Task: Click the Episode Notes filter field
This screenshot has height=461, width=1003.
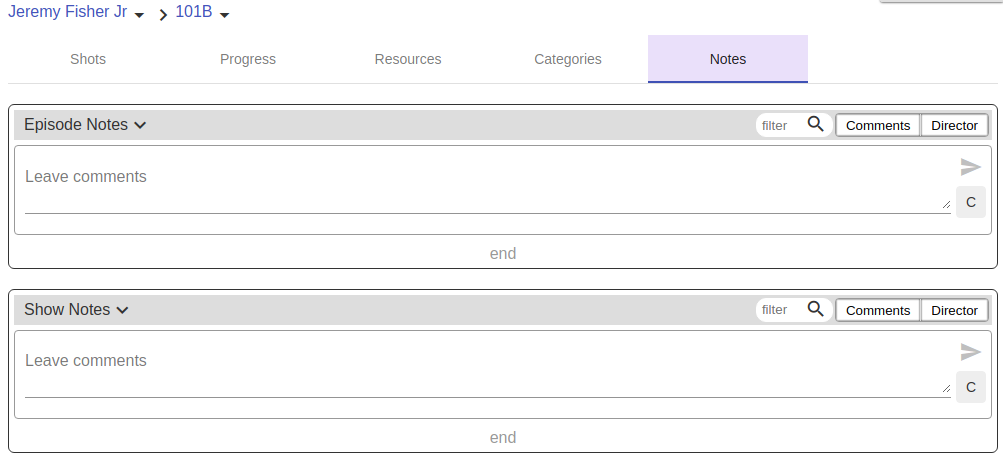Action: pyautogui.click(x=780, y=125)
